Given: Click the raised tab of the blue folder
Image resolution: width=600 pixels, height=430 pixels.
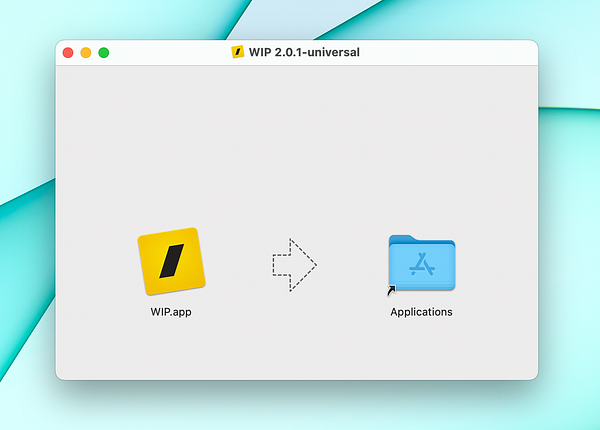Looking at the screenshot, I should point(402,239).
